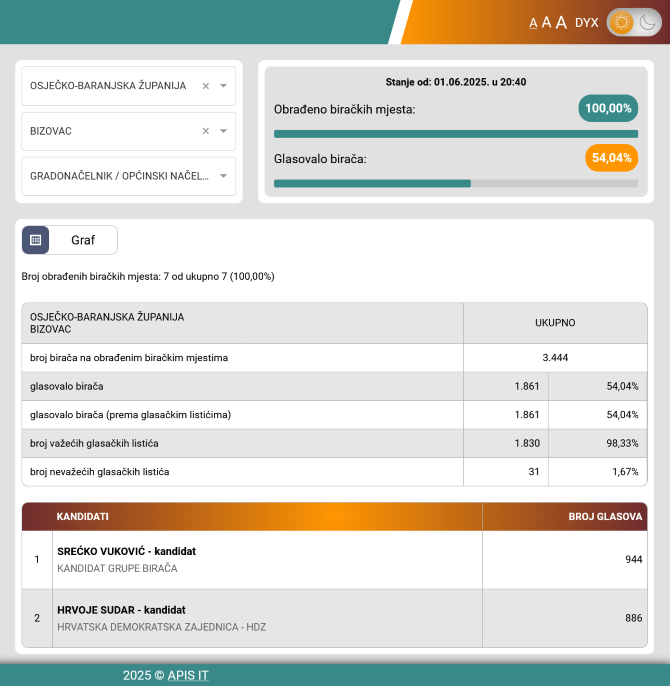The height and width of the screenshot is (686, 670).
Task: Click the Glasovalo birača progress bar
Action: point(456,183)
